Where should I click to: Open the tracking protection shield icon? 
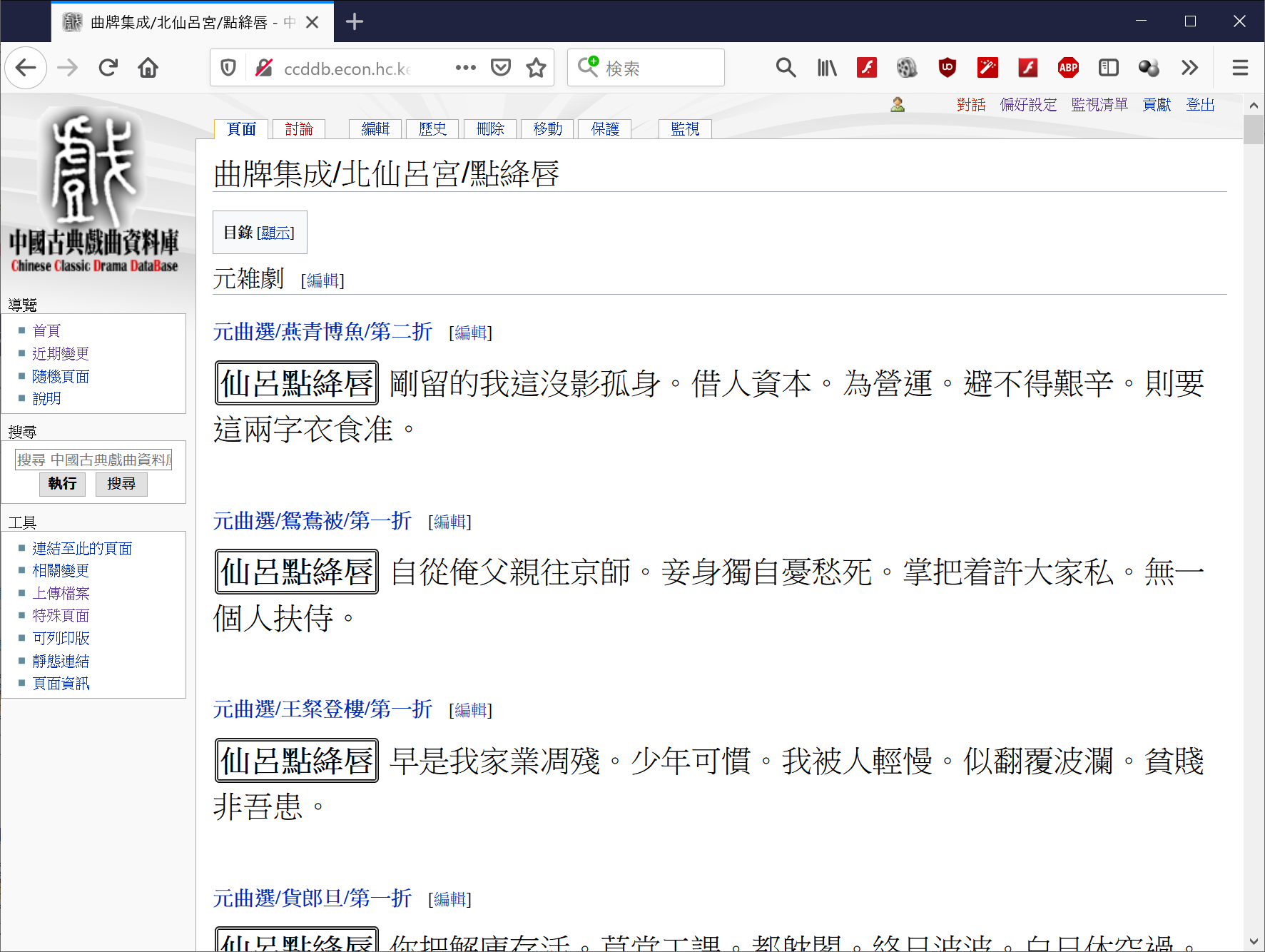228,68
